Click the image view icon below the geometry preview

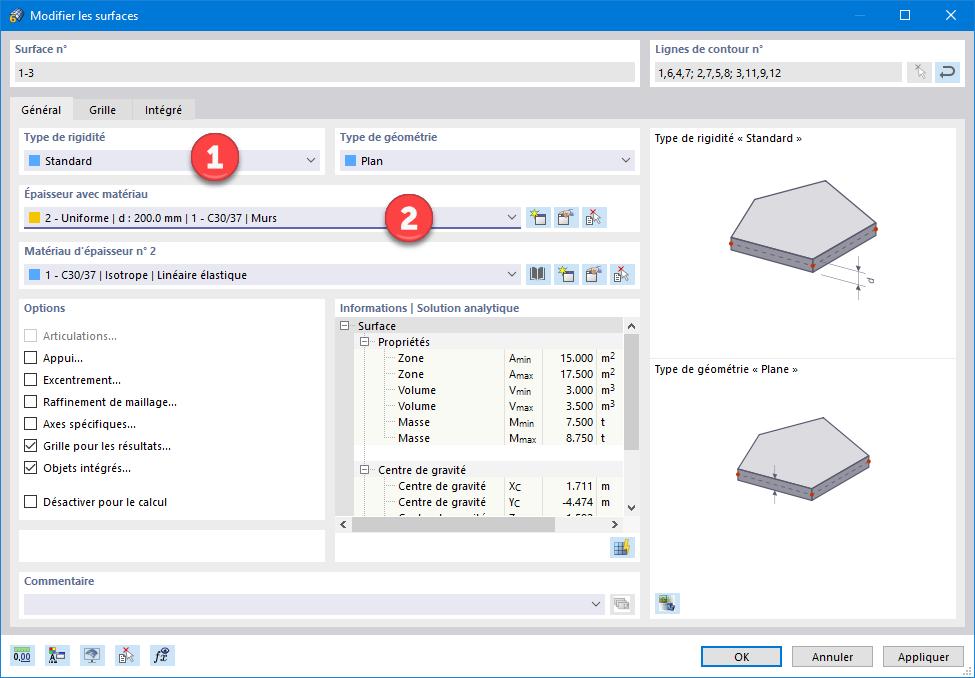pyautogui.click(x=667, y=603)
